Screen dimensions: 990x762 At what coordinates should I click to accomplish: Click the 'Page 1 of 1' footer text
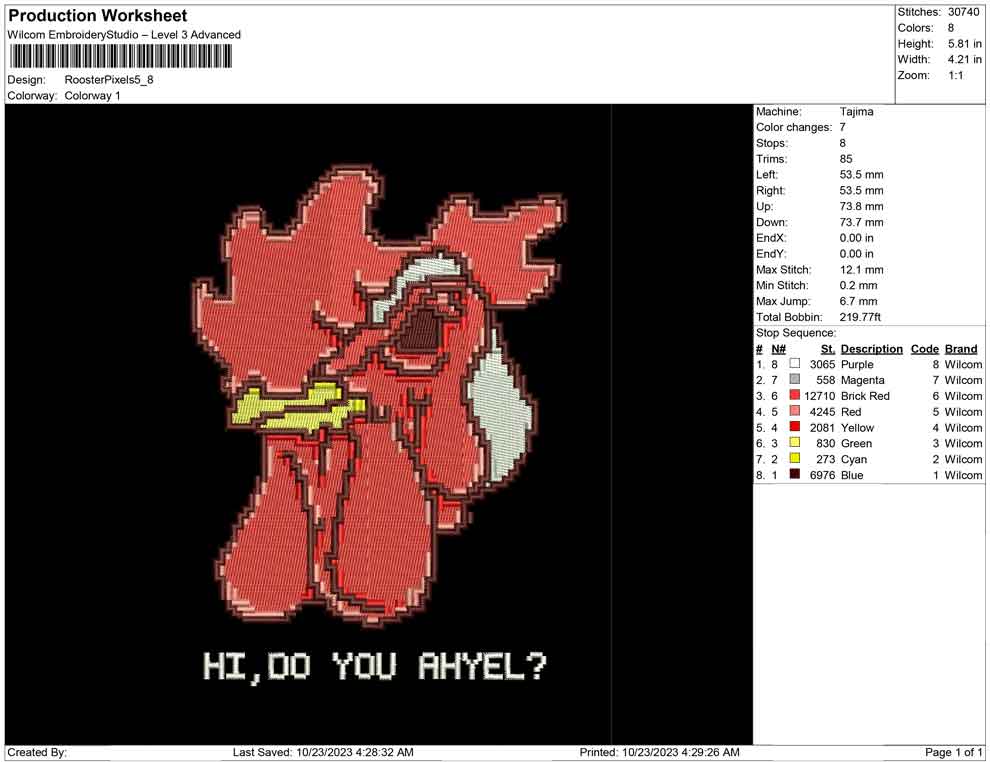[953, 752]
